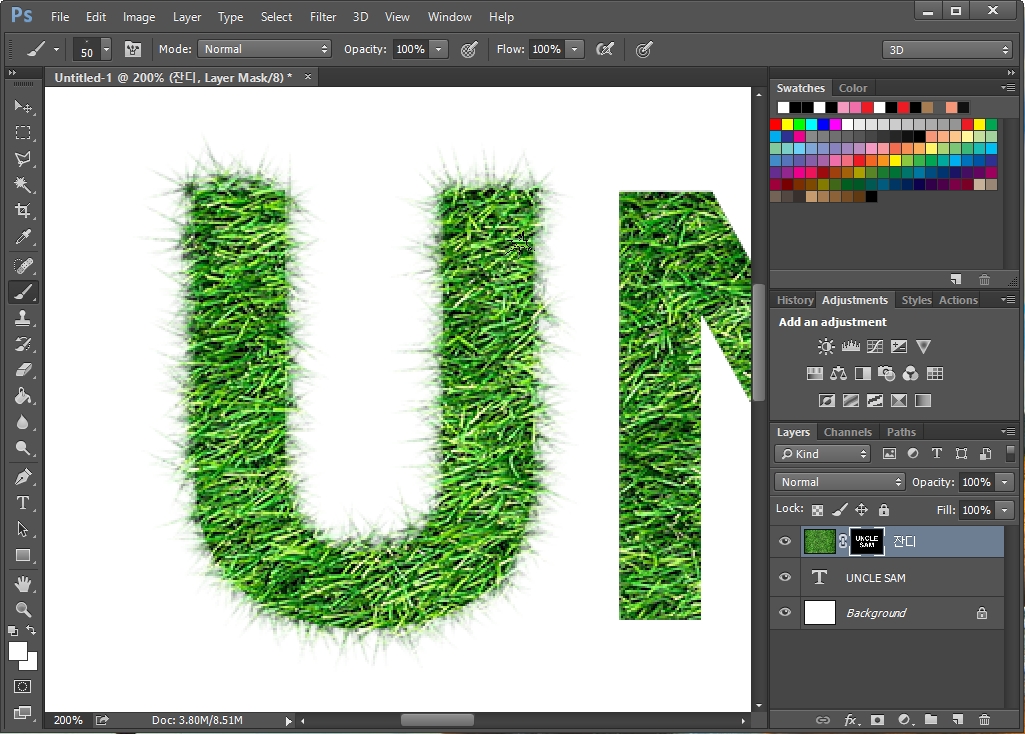The height and width of the screenshot is (734, 1025).
Task: Open the Layer menu
Action: click(187, 17)
